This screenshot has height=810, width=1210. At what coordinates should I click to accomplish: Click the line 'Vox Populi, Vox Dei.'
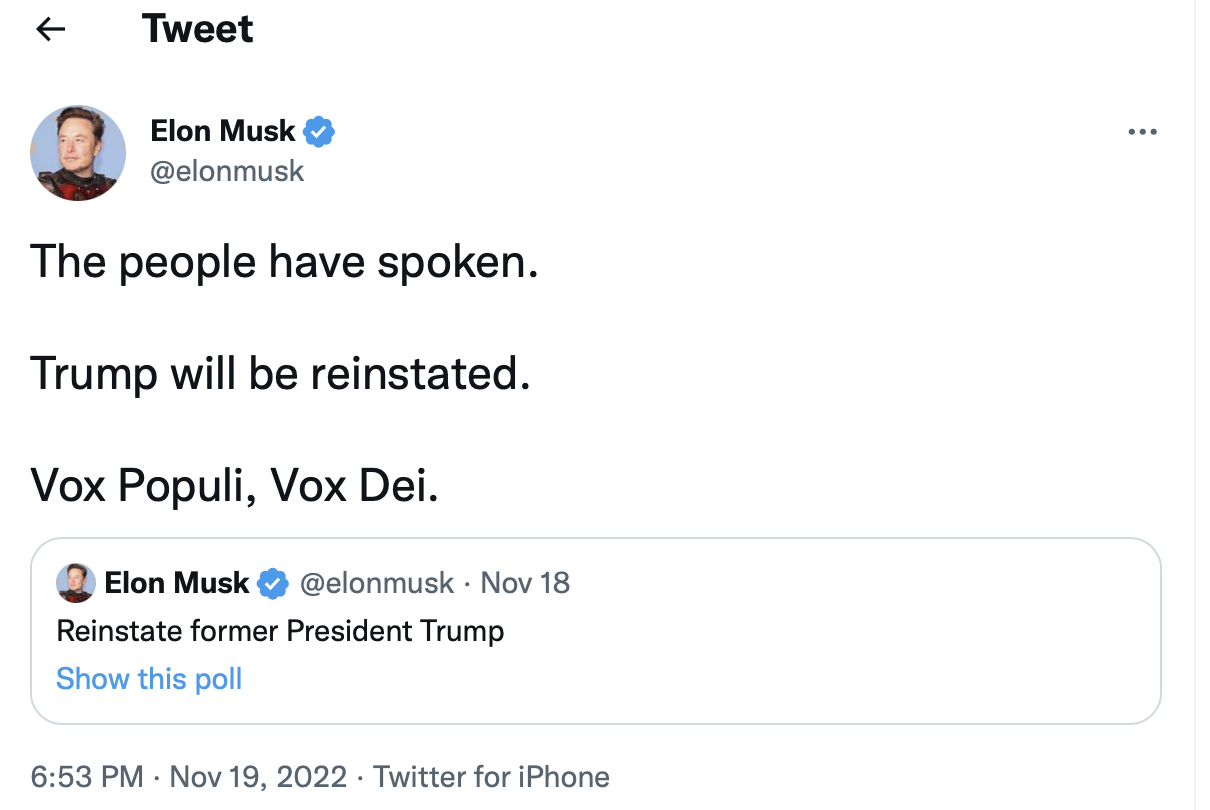click(235, 486)
